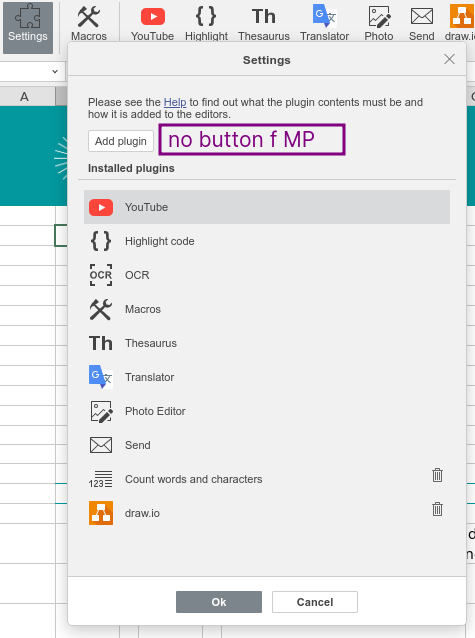Remove the draw.io plugin with trash icon
The height and width of the screenshot is (638, 475).
click(438, 509)
